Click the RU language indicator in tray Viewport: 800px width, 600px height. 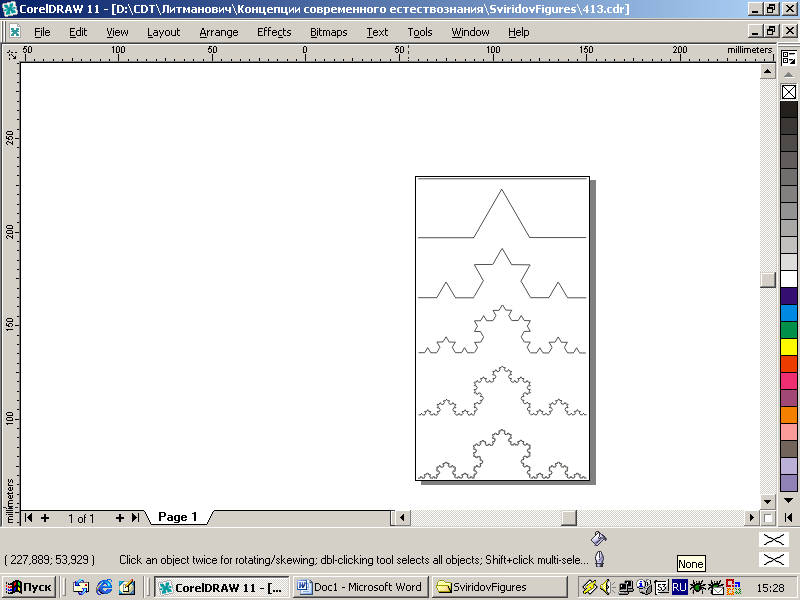tap(679, 587)
